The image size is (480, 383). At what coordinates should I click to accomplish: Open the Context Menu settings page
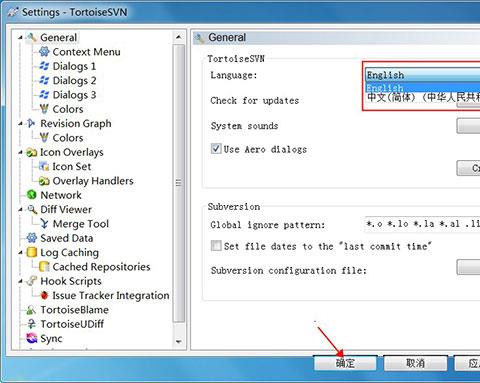86,52
